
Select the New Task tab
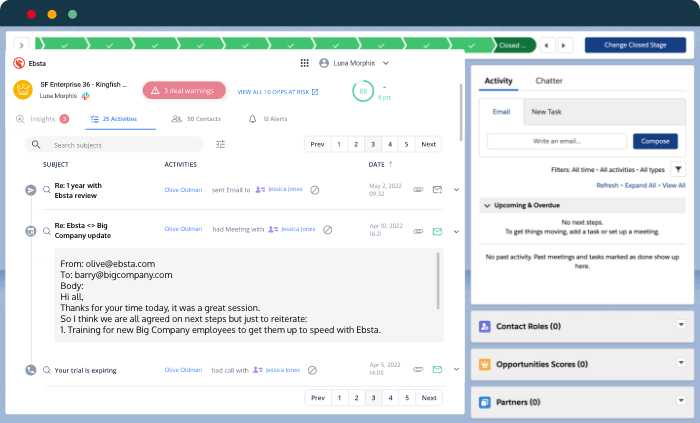tap(546, 112)
